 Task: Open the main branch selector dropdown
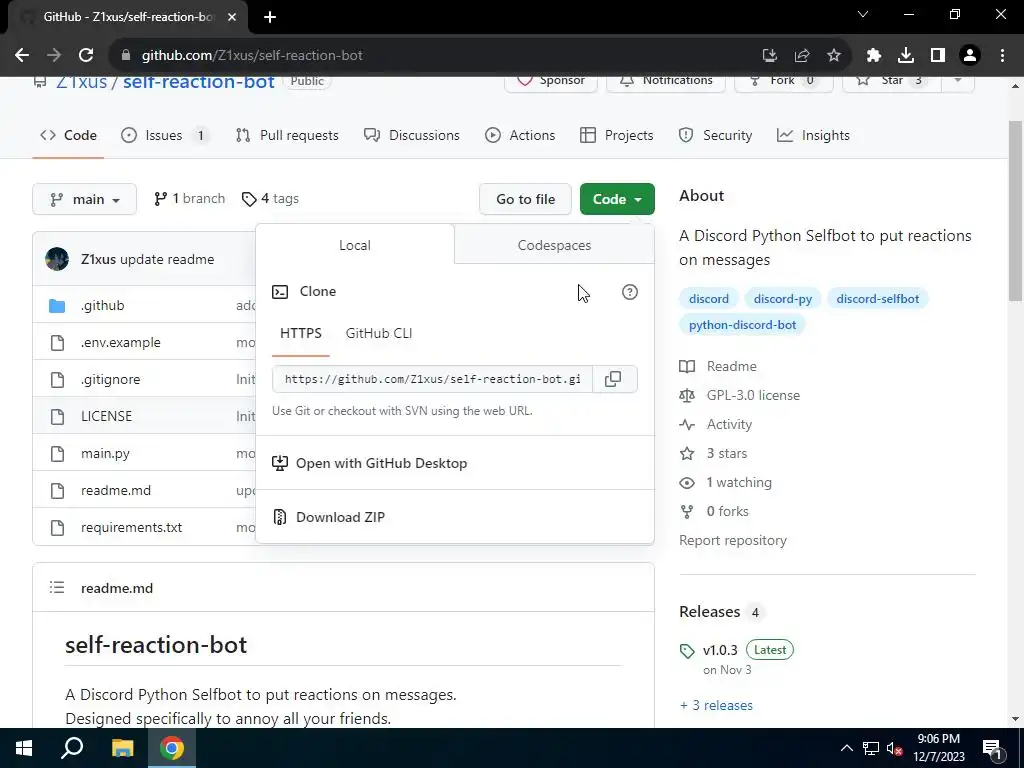click(84, 199)
